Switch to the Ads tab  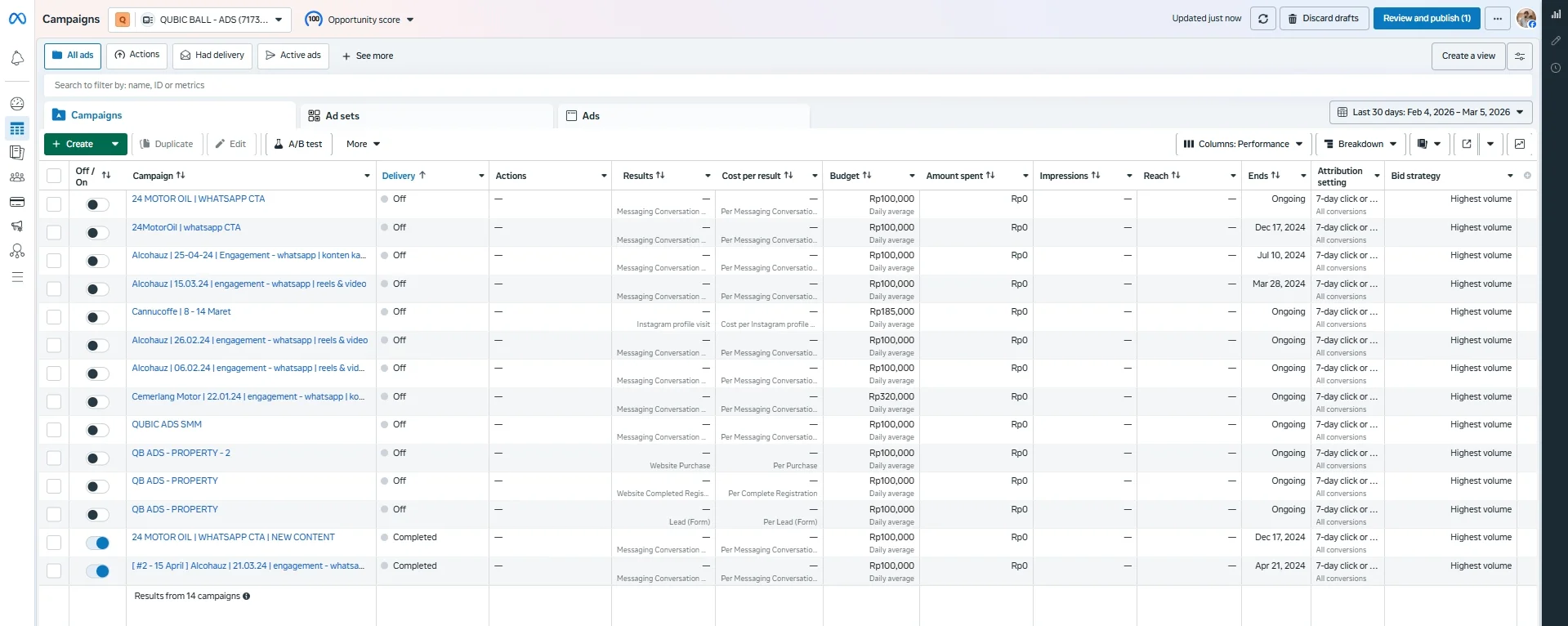tap(590, 116)
